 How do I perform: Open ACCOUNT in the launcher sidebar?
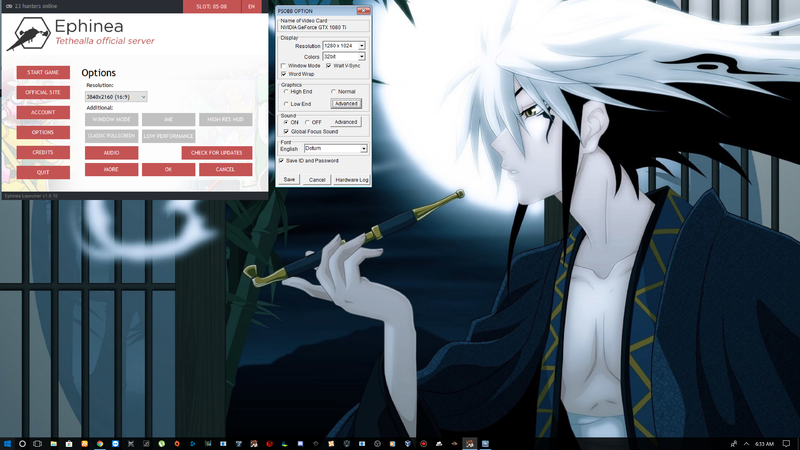pos(43,112)
